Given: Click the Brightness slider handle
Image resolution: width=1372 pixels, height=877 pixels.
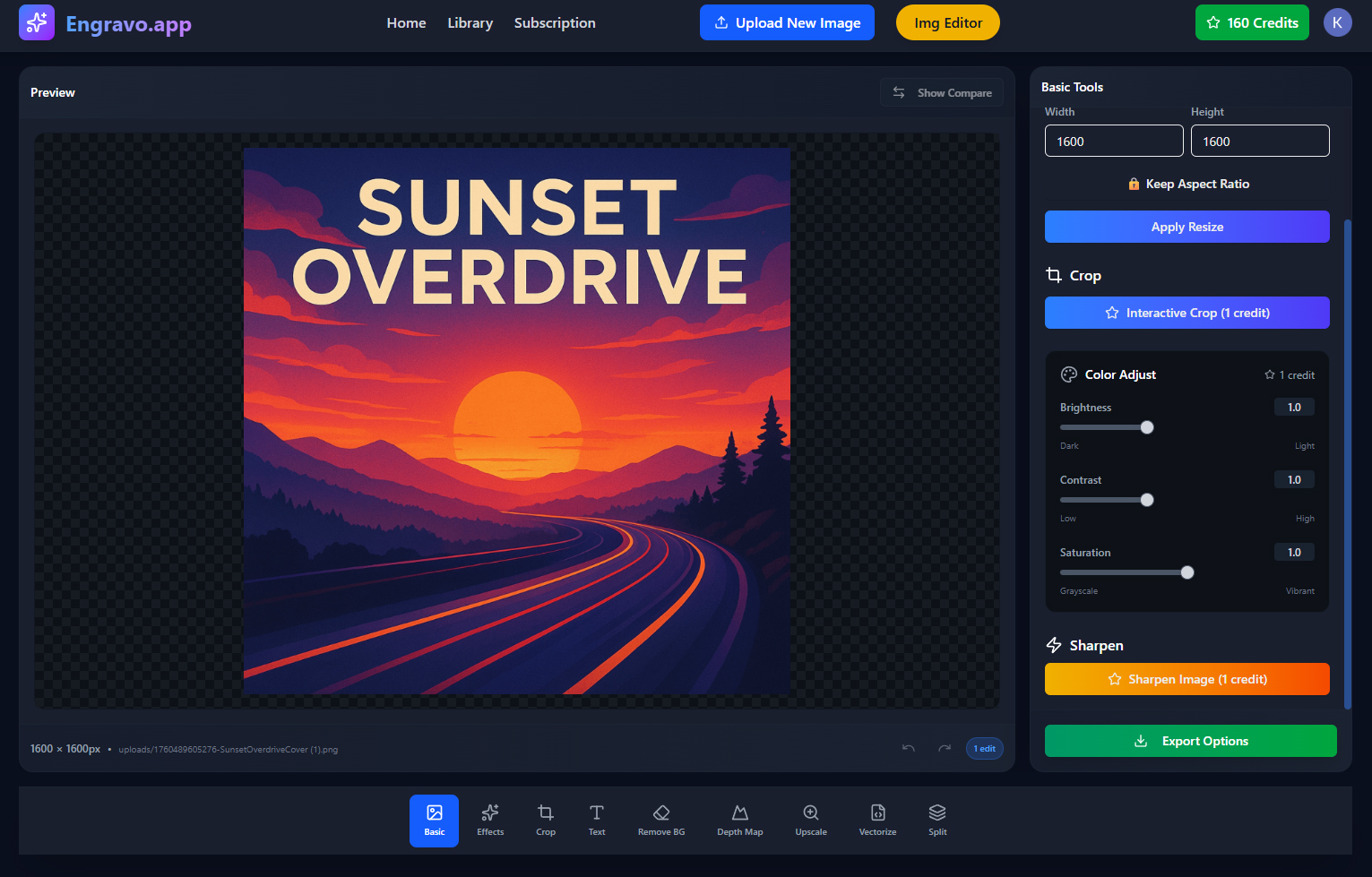Looking at the screenshot, I should coord(1147,427).
